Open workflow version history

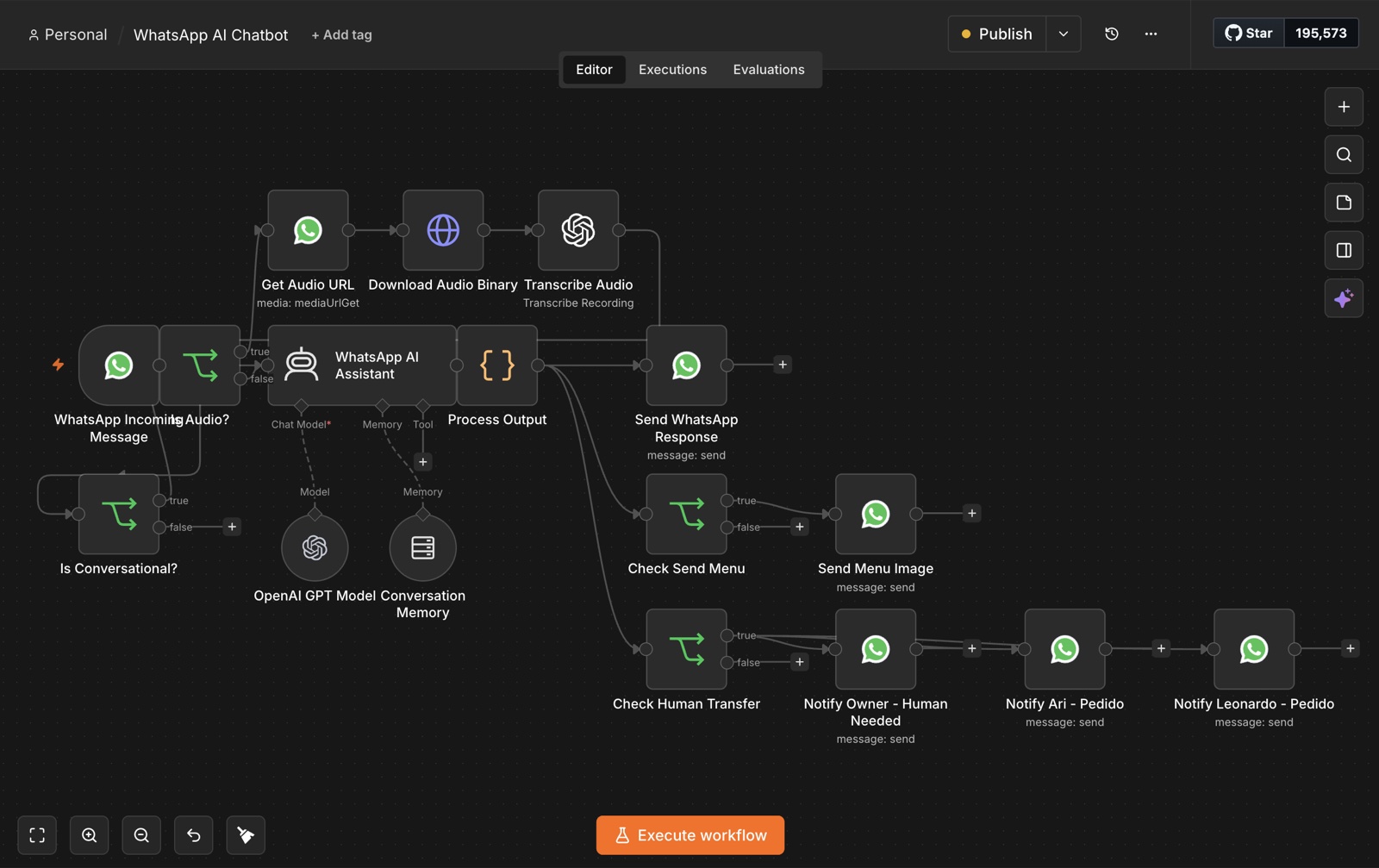1112,34
